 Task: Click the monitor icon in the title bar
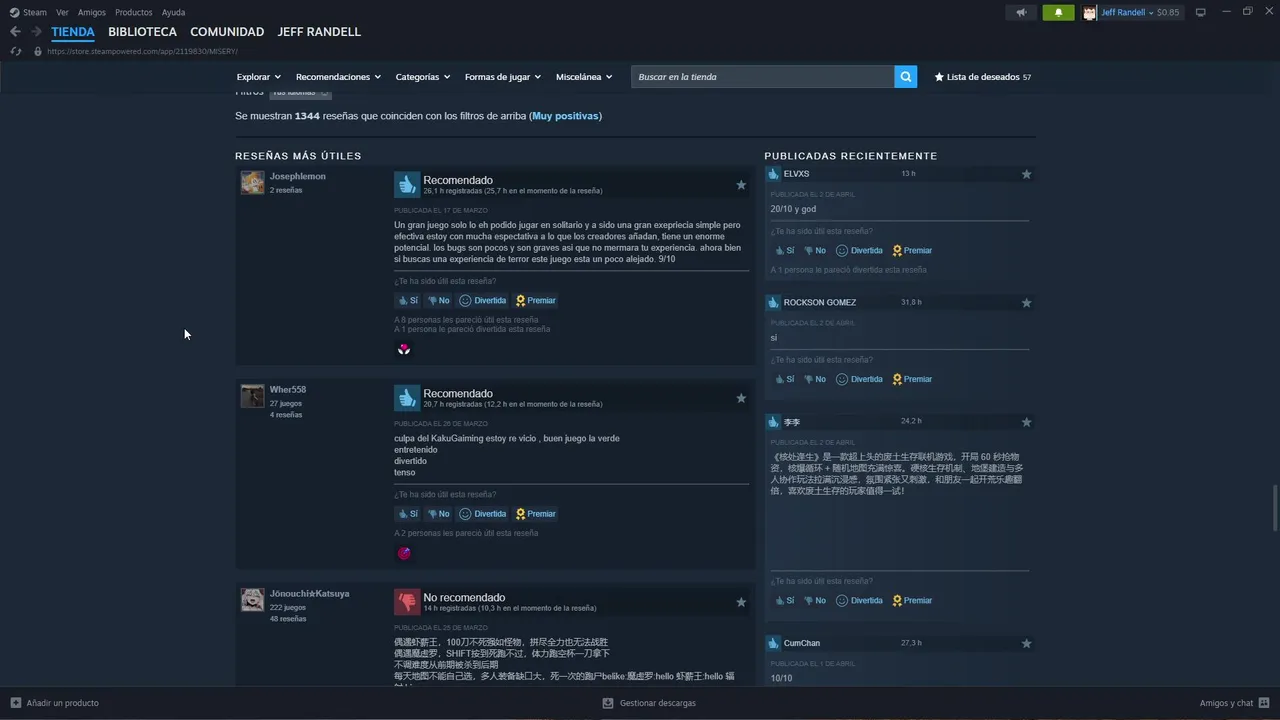click(x=1201, y=12)
